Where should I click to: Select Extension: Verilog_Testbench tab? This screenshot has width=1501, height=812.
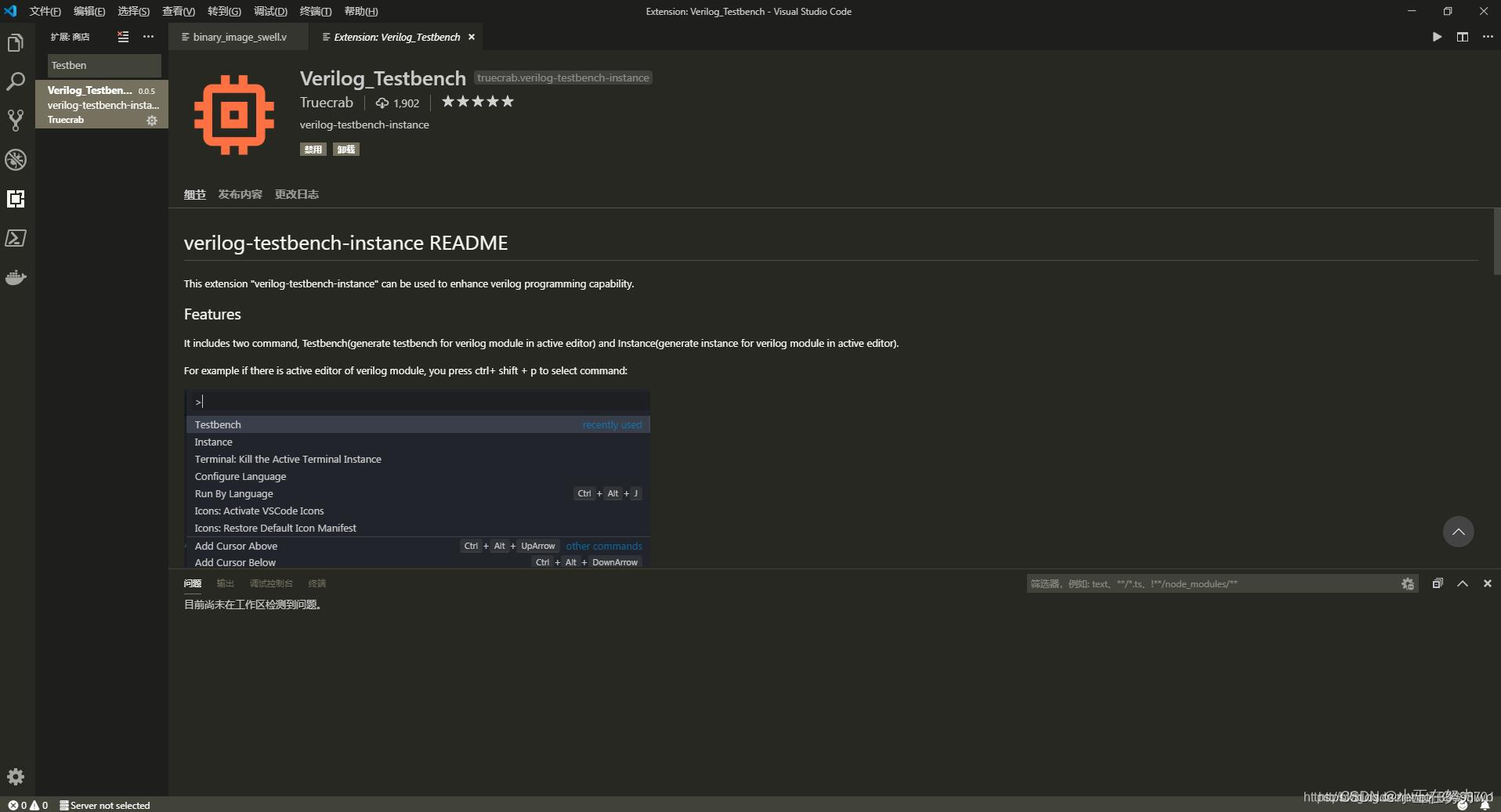click(396, 37)
